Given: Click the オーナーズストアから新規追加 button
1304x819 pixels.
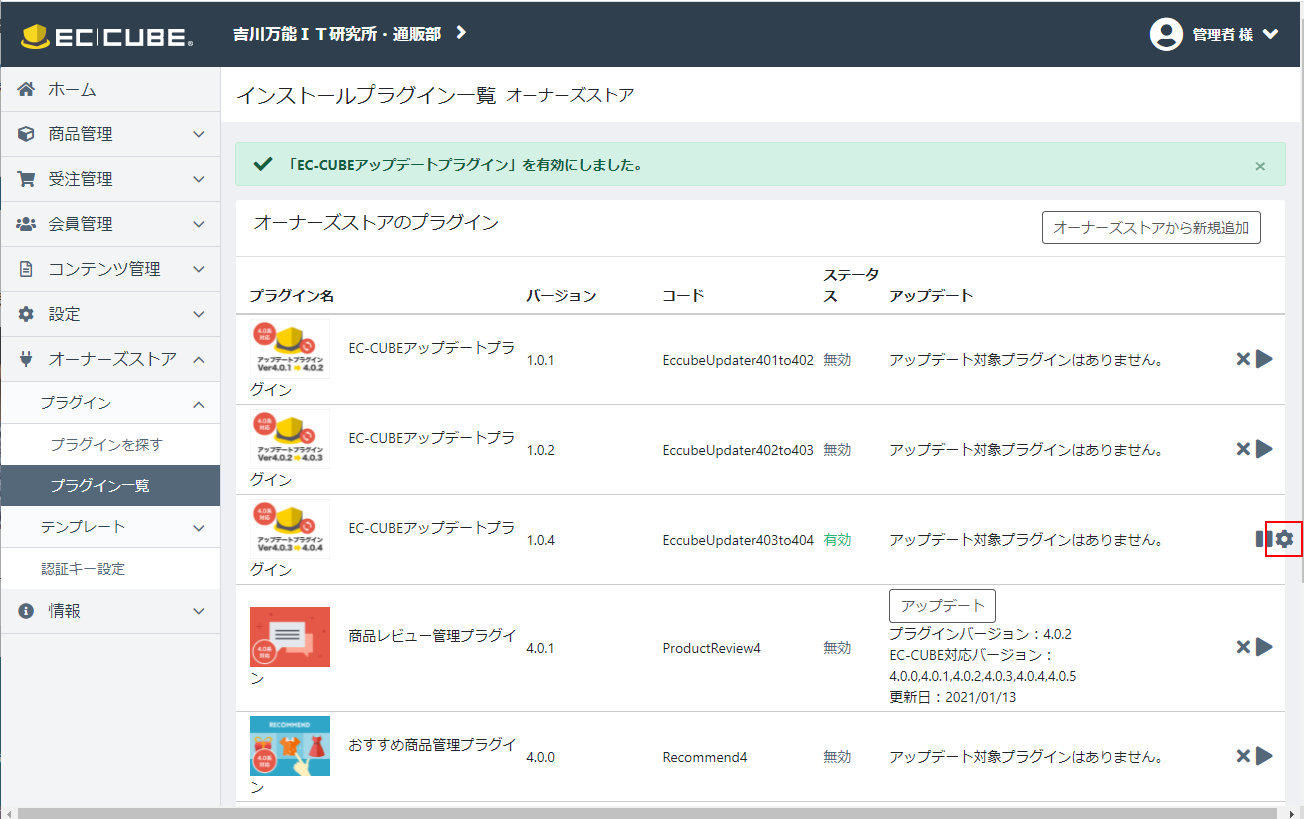Looking at the screenshot, I should (x=1150, y=227).
